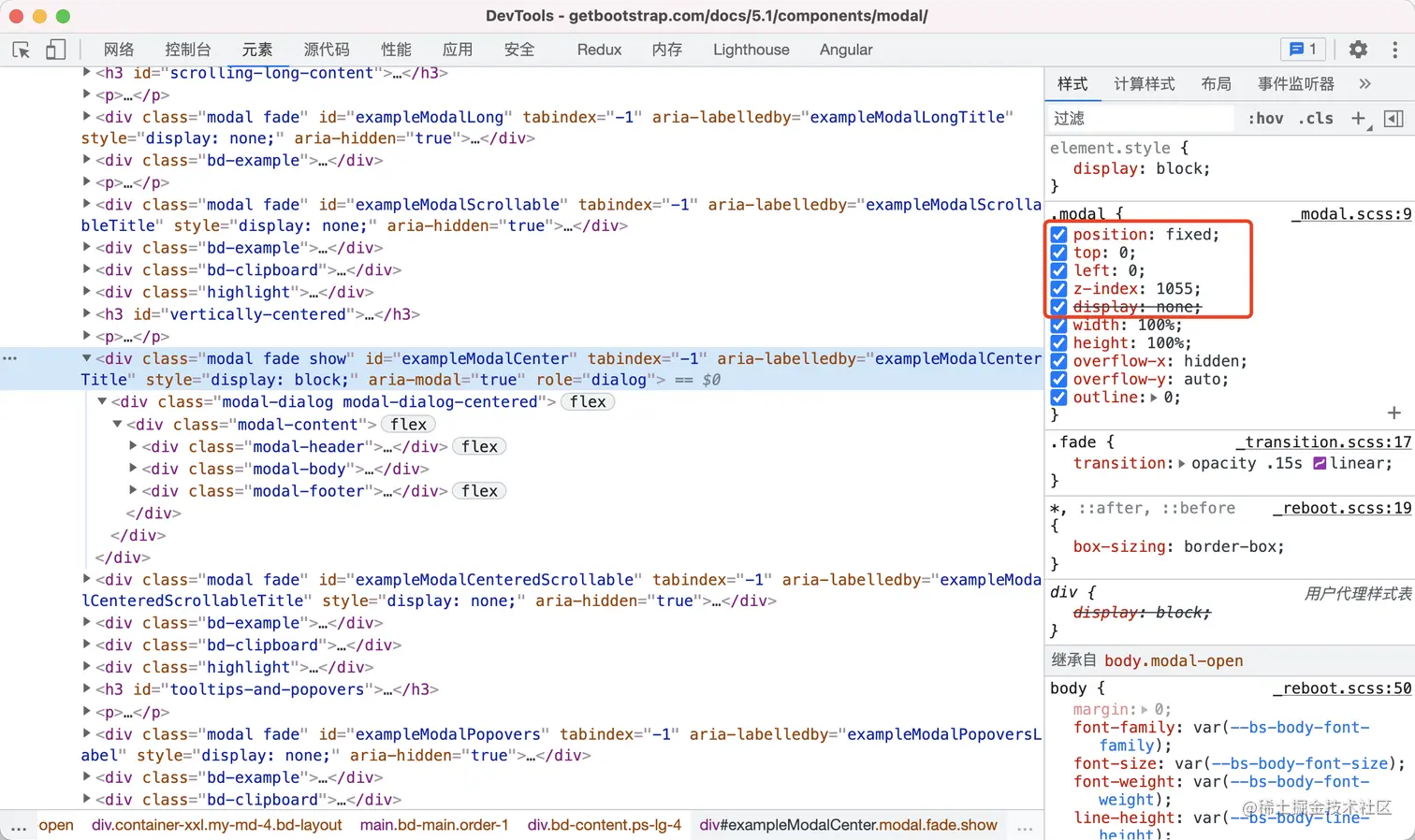
Task: Open the Angular panel tab
Action: (846, 50)
